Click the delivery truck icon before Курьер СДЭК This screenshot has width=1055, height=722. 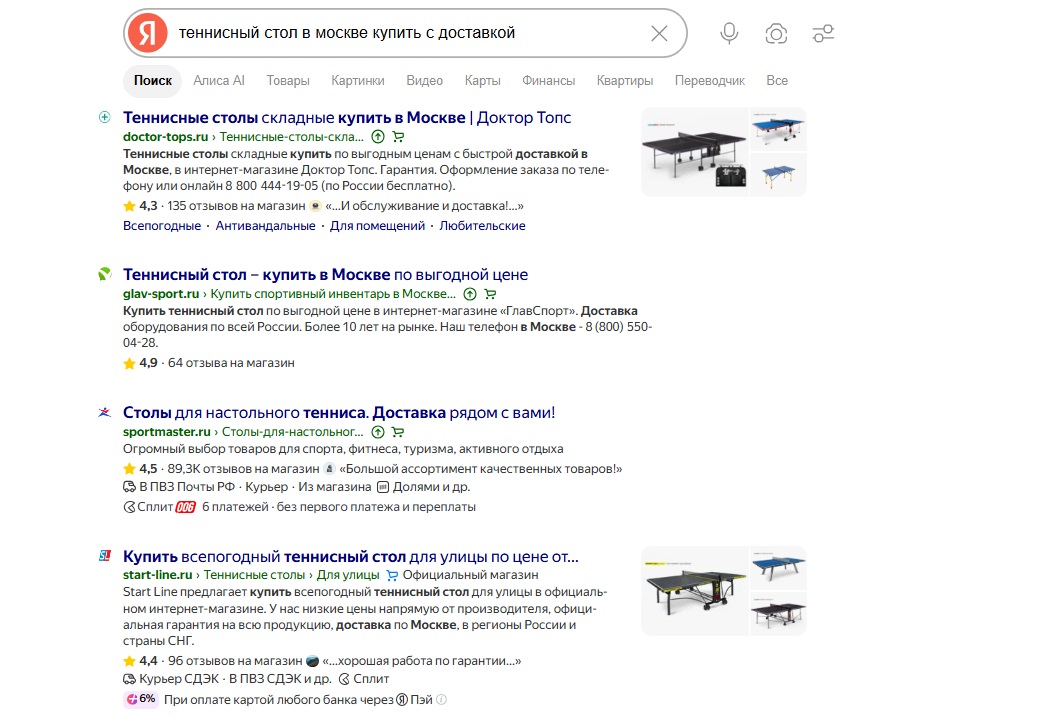point(129,680)
